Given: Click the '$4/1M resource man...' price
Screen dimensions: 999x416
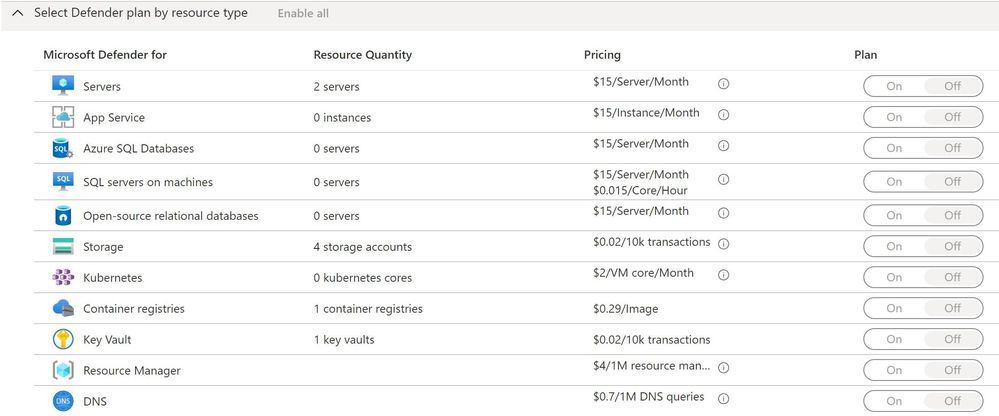Looking at the screenshot, I should (651, 366).
